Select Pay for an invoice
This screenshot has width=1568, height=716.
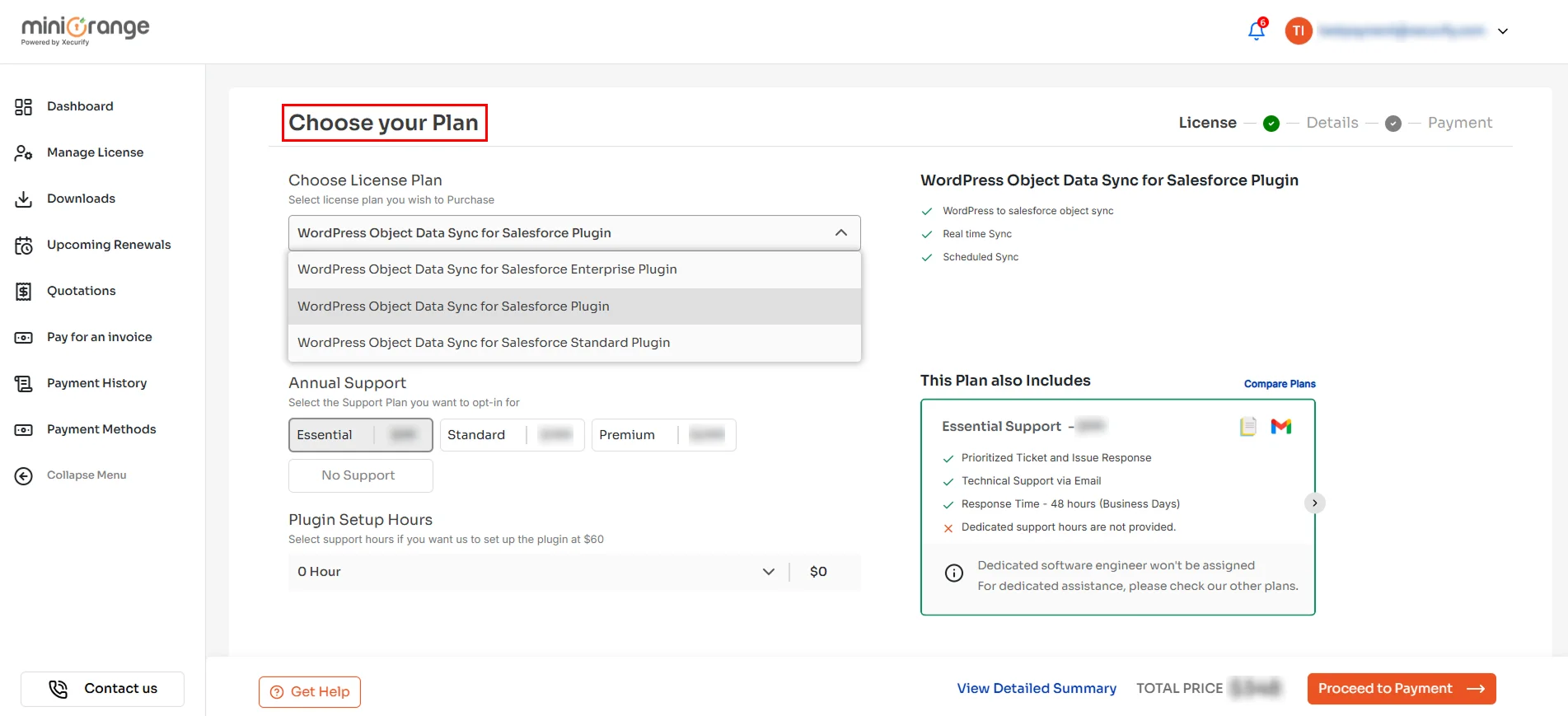tap(99, 337)
